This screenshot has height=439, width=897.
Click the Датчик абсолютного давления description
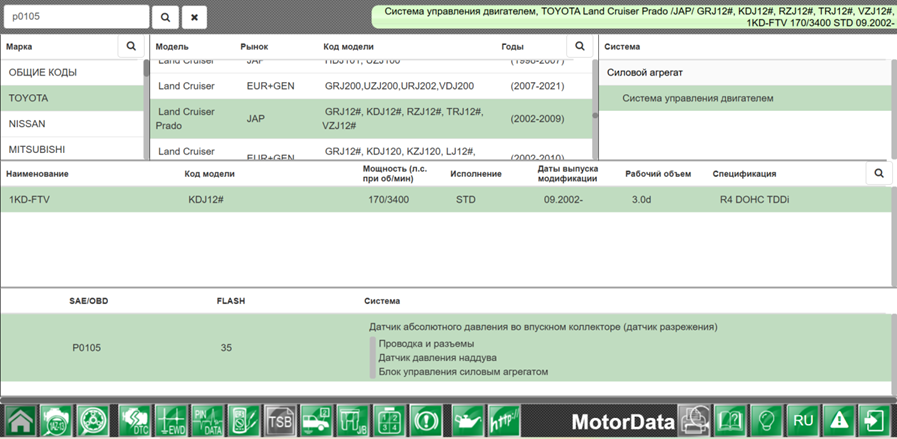[x=543, y=327]
